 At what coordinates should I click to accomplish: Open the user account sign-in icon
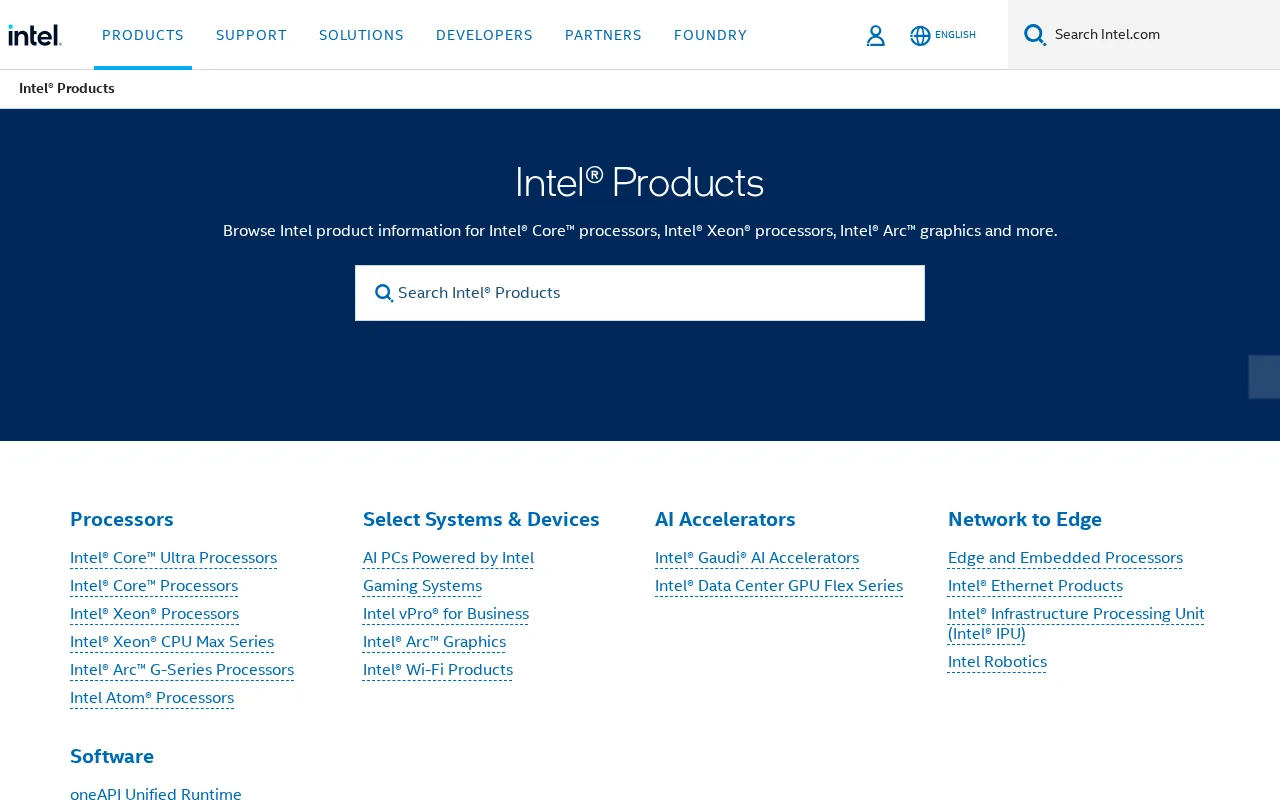pyautogui.click(x=876, y=35)
